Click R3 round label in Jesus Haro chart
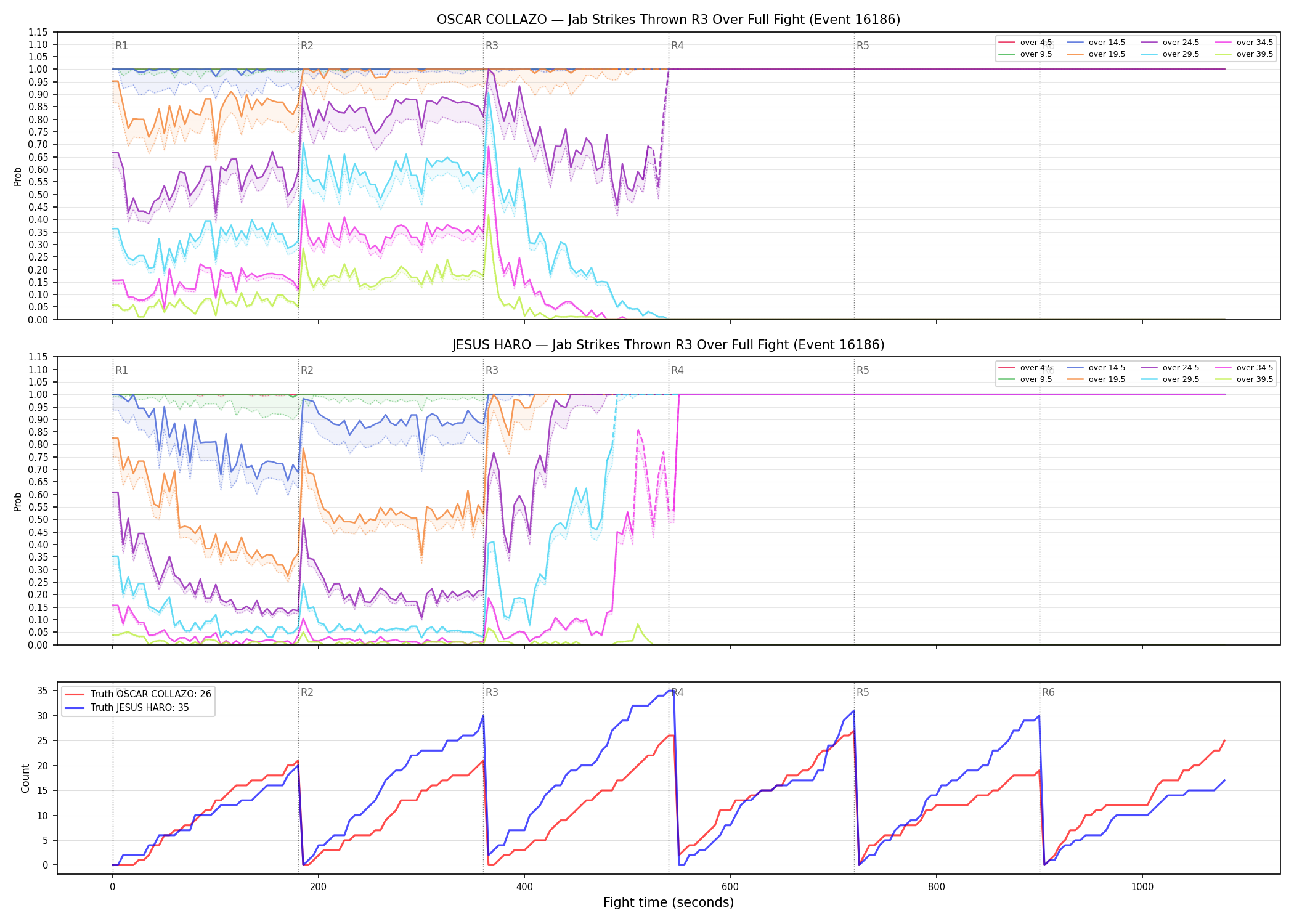Screen dimensions: 1294x924 [x=492, y=370]
